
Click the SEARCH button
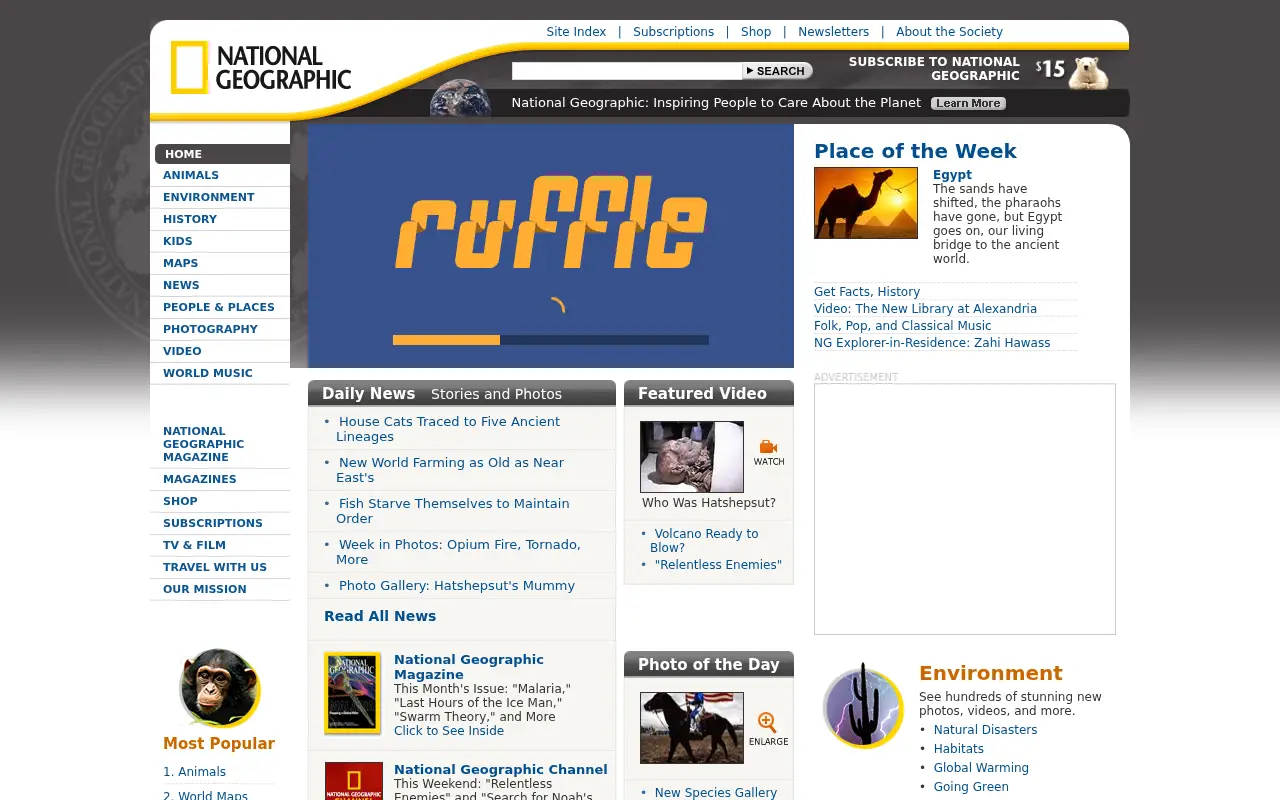(777, 71)
